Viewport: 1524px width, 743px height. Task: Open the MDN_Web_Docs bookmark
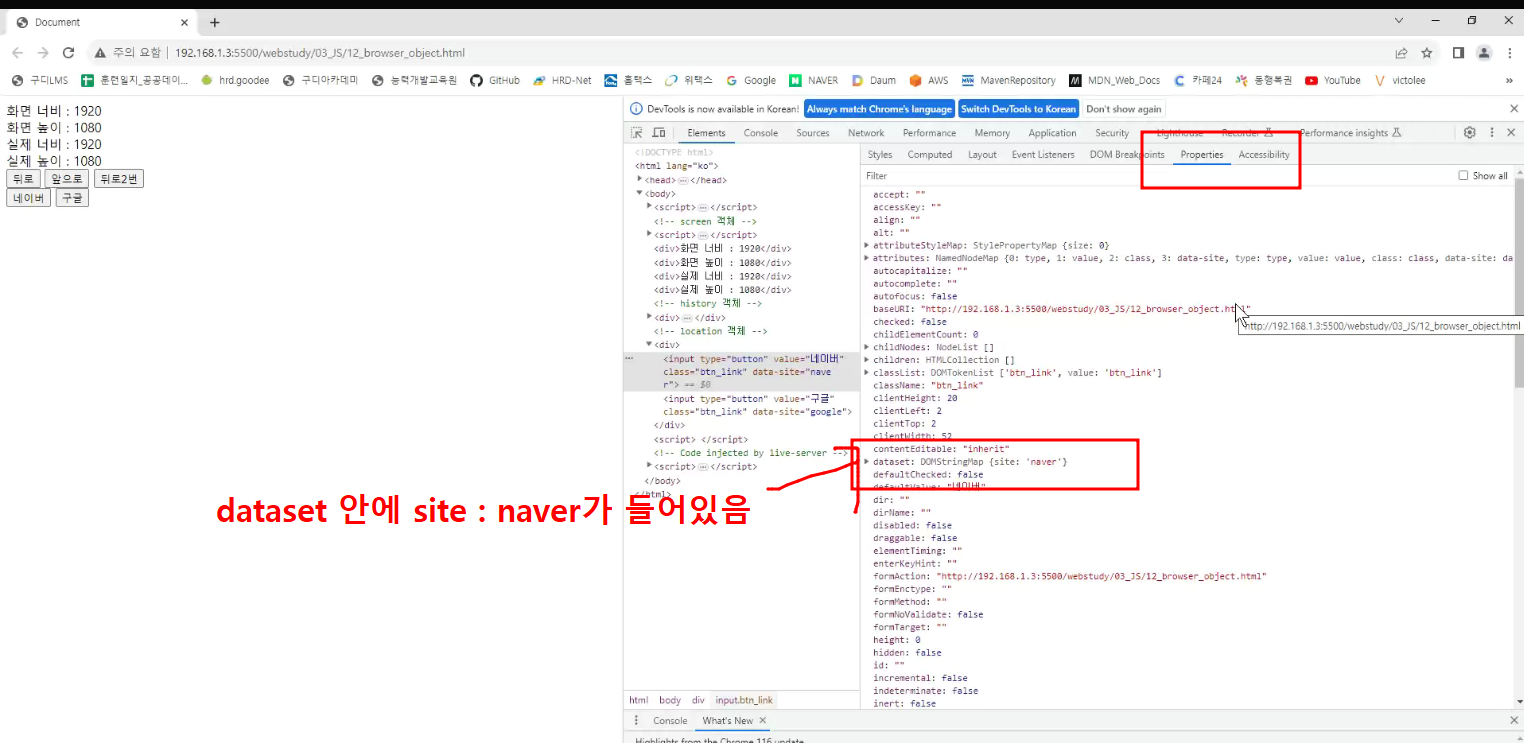1114,80
